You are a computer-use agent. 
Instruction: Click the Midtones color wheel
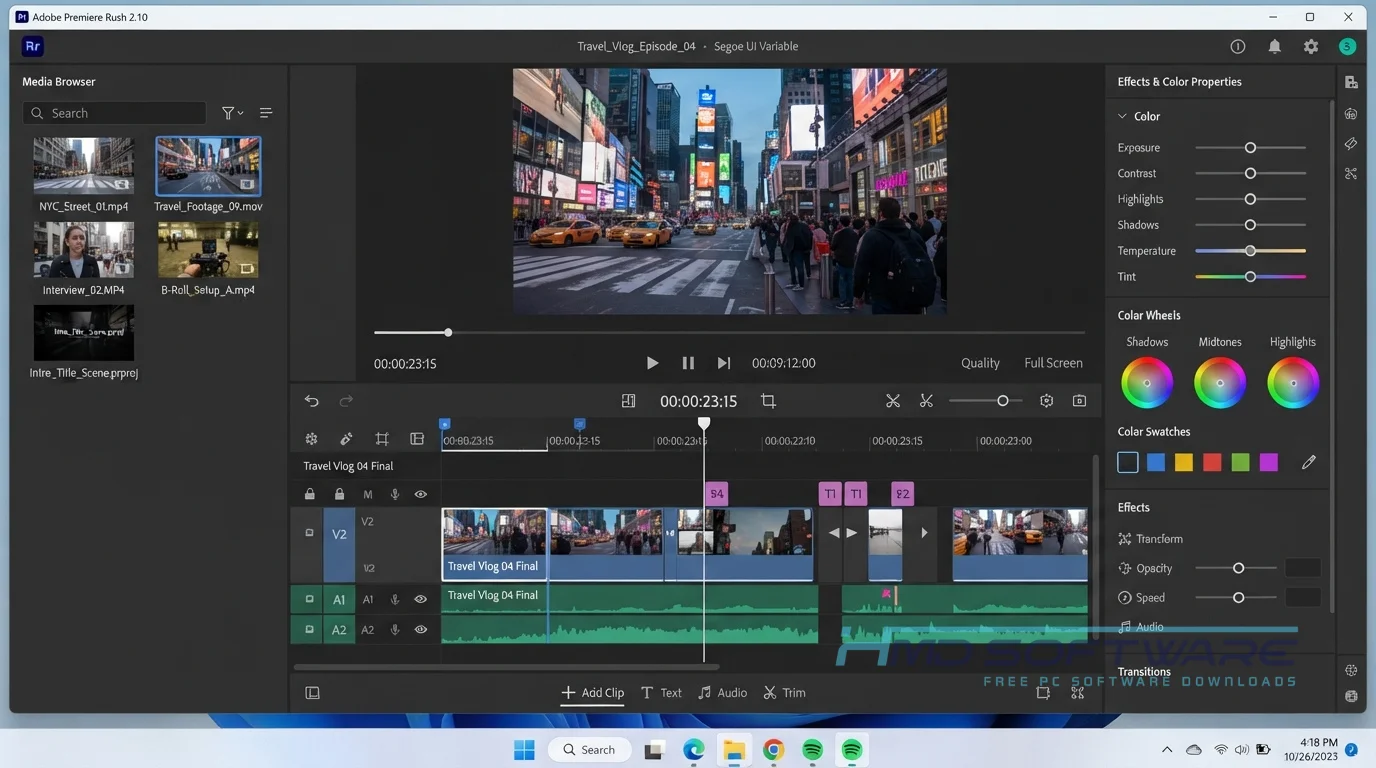[x=1220, y=383]
